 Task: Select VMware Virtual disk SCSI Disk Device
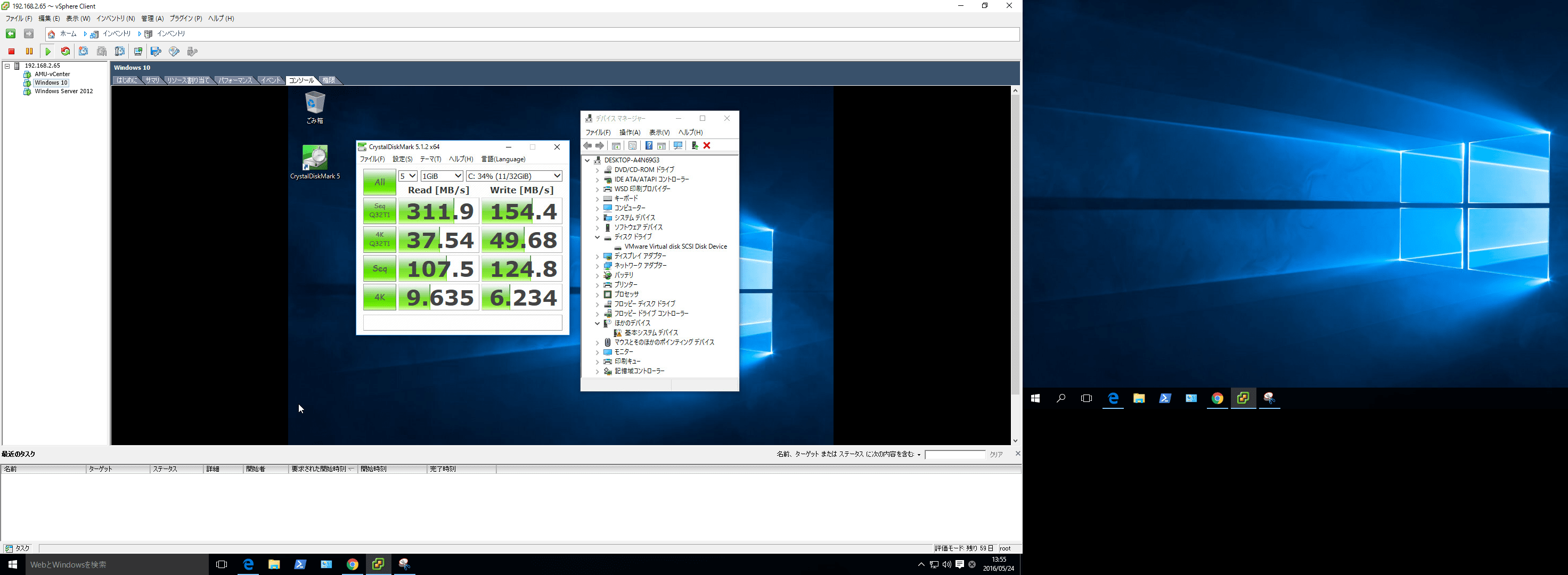[x=676, y=247]
